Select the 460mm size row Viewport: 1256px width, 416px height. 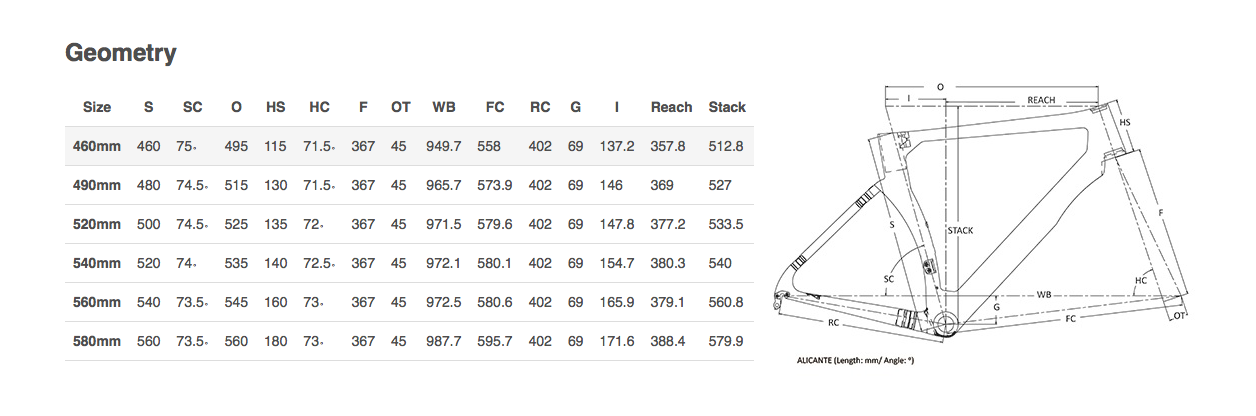[x=409, y=146]
